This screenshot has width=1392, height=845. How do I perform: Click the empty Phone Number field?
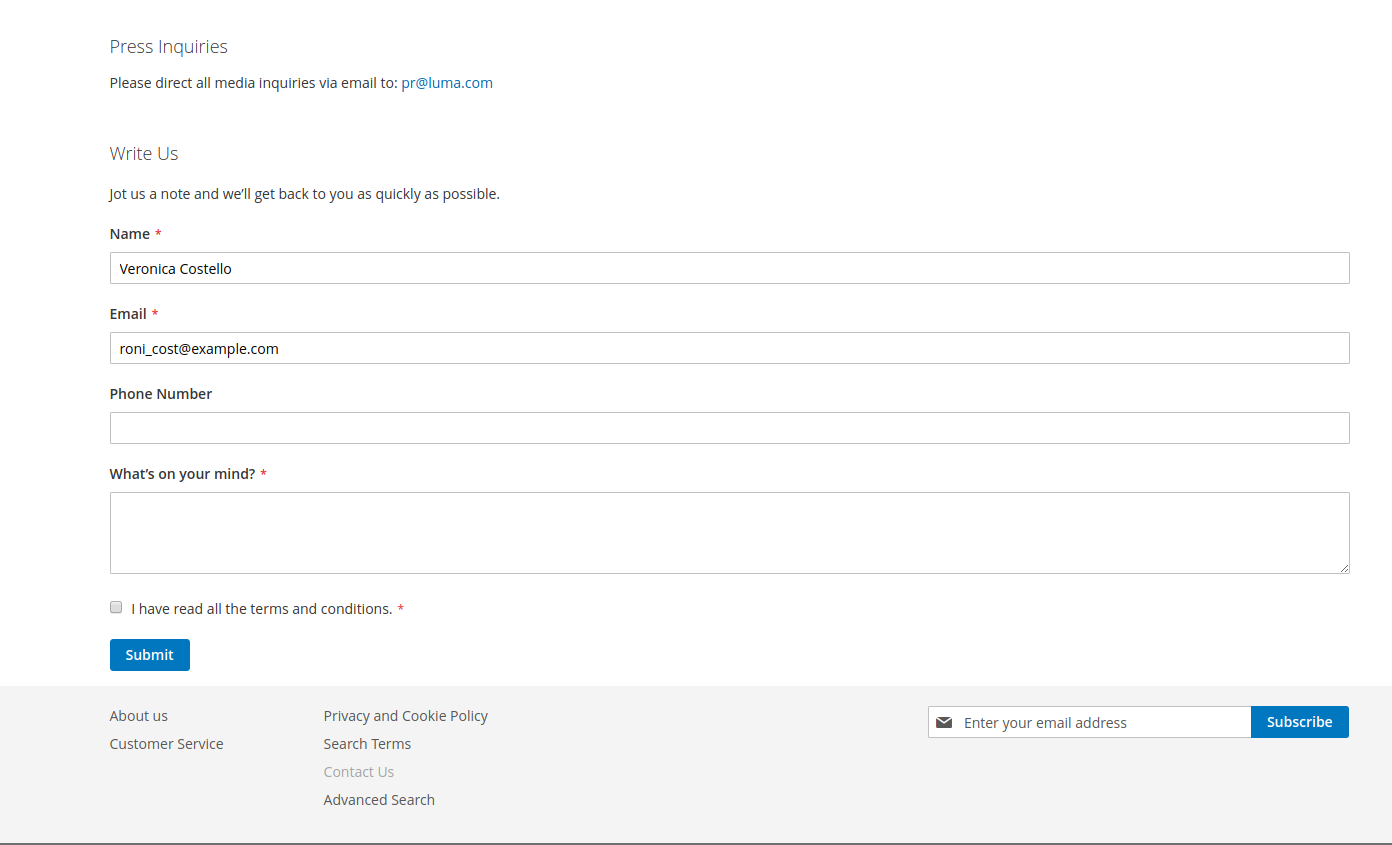(729, 428)
